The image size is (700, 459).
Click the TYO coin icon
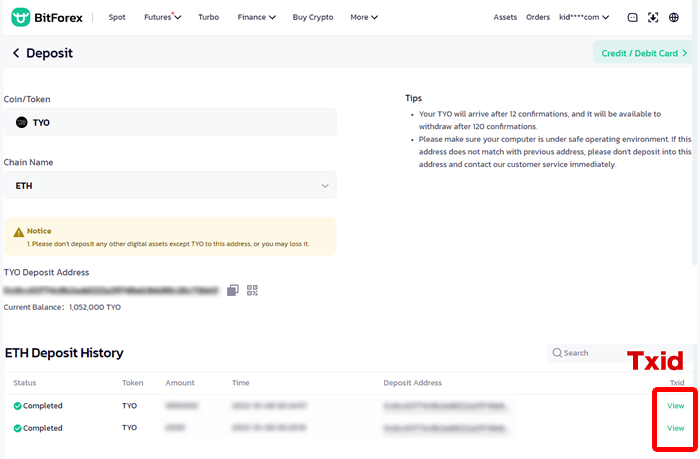point(21,122)
